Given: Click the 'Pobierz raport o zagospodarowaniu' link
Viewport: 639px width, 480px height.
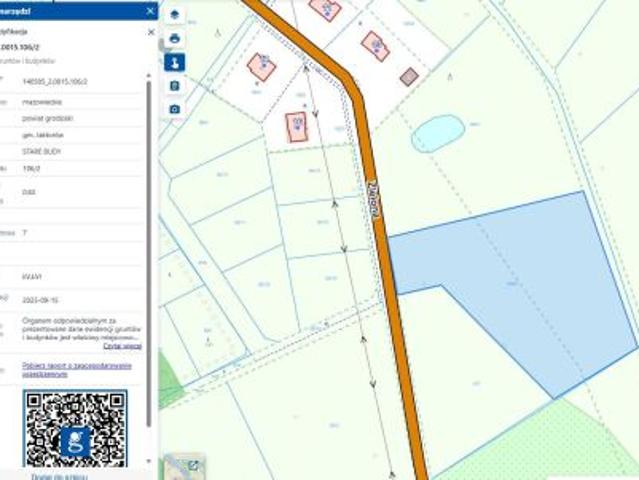Looking at the screenshot, I should (77, 370).
